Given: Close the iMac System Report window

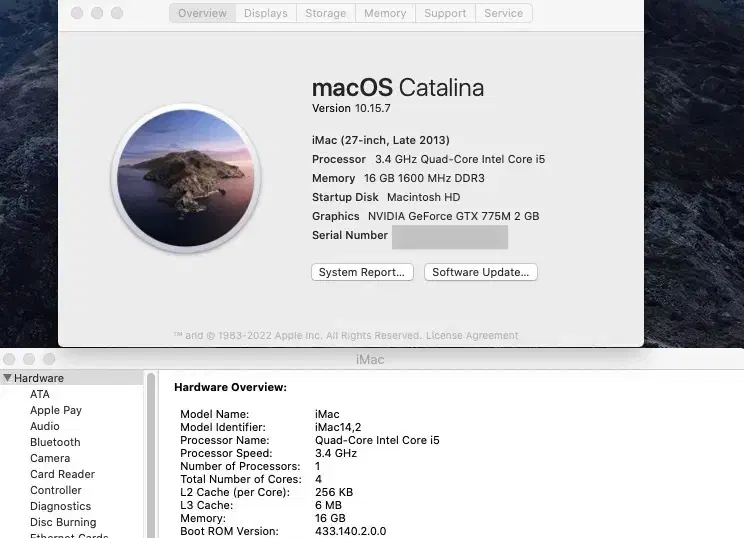Looking at the screenshot, I should [9, 359].
